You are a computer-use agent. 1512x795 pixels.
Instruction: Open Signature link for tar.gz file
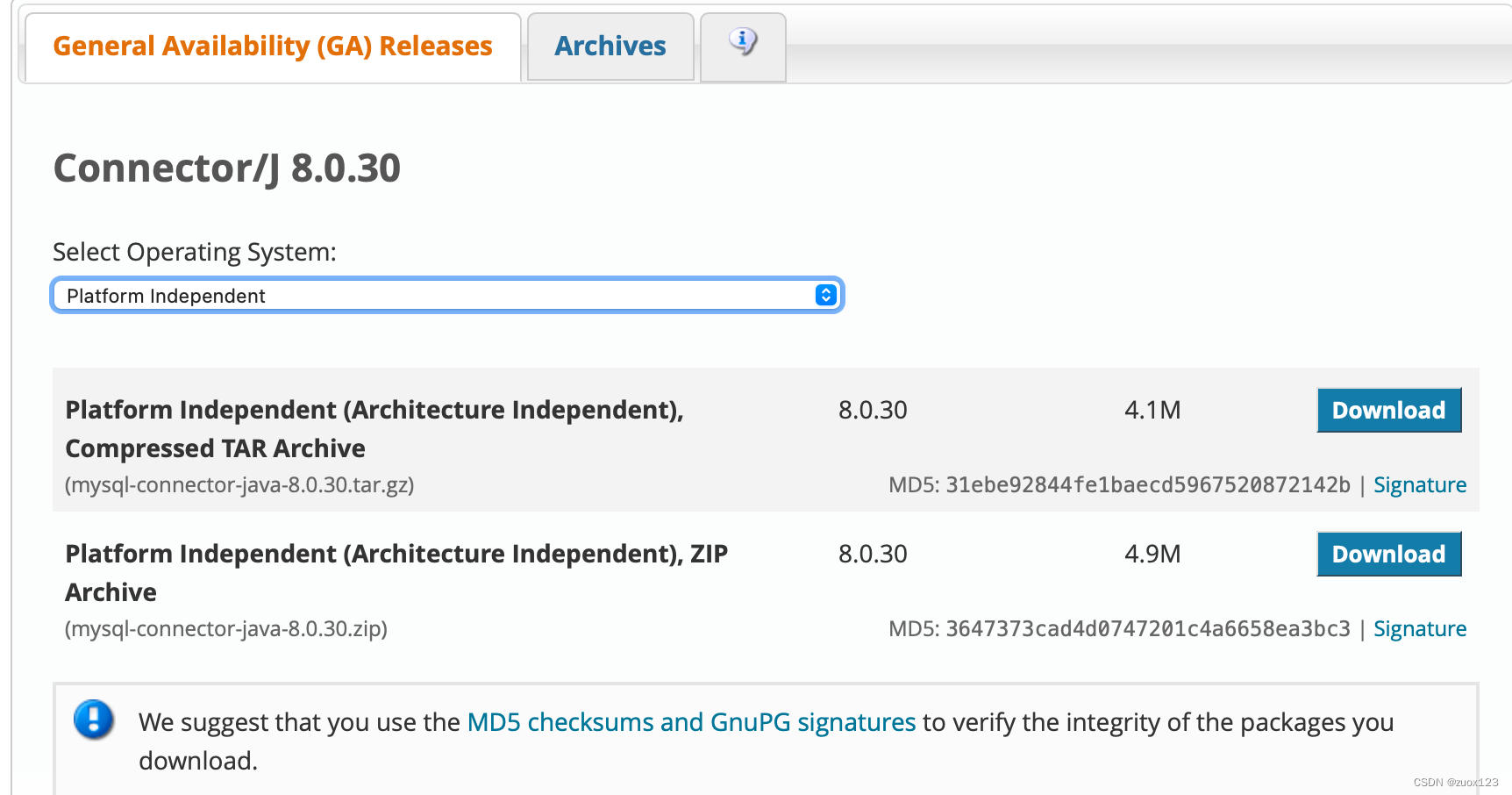pos(1420,485)
